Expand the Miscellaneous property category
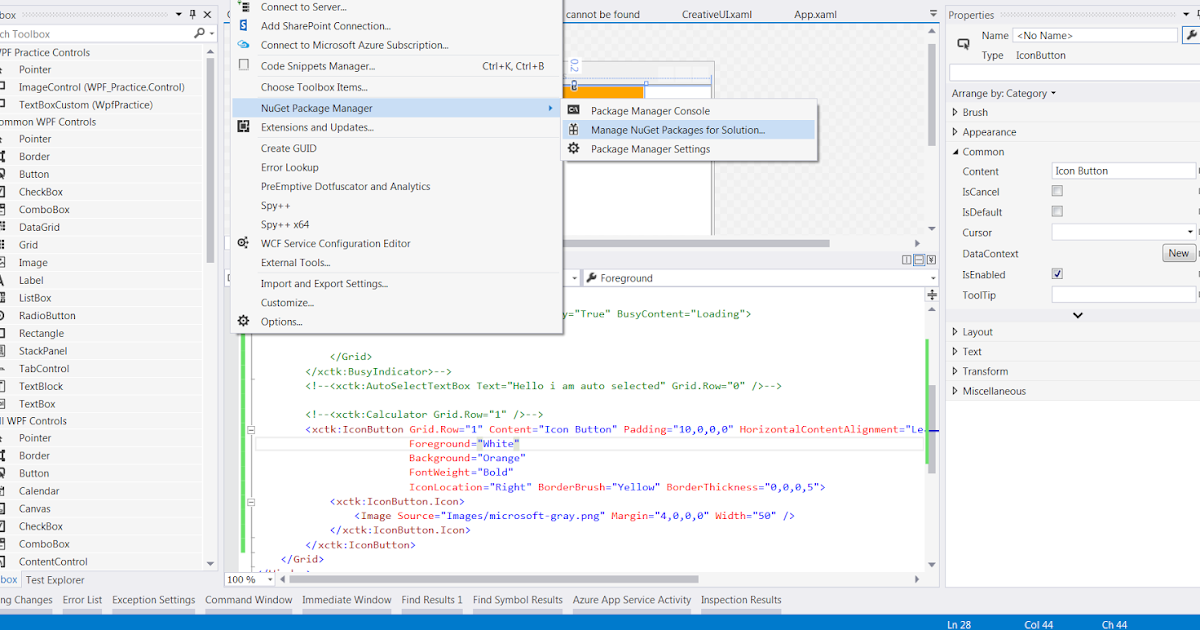 tap(955, 391)
